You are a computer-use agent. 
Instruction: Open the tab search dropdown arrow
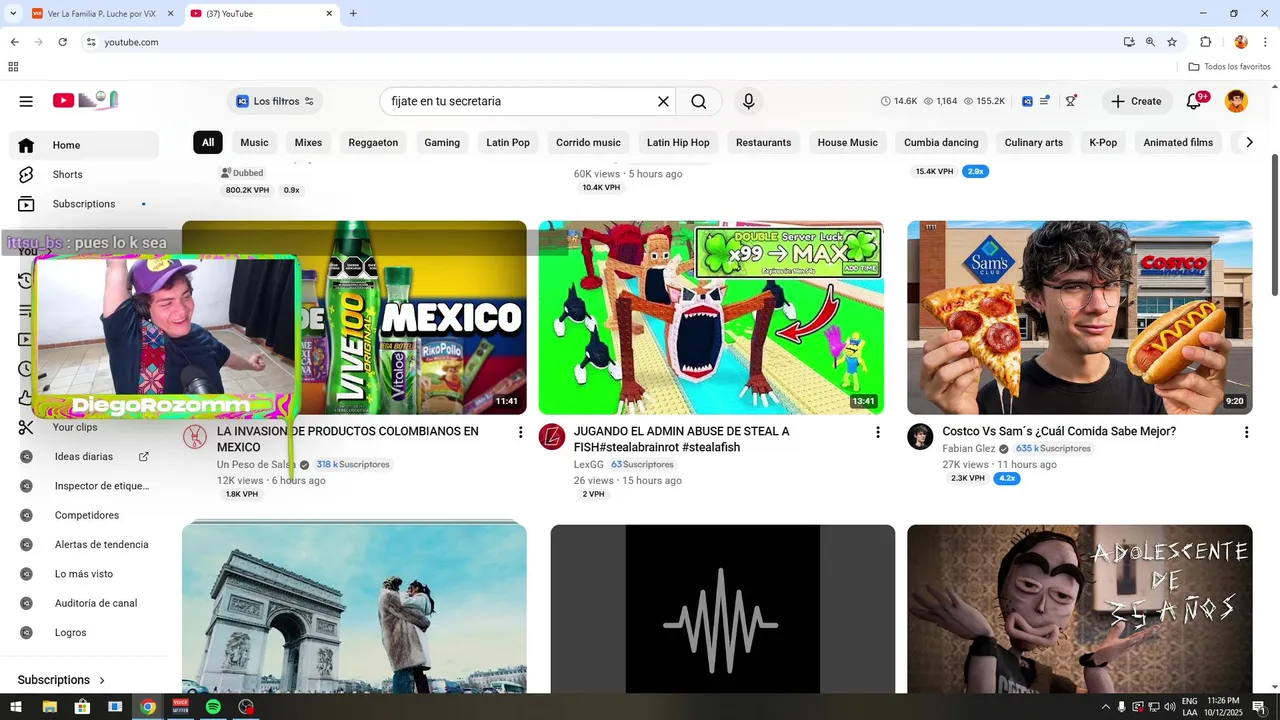click(x=13, y=14)
